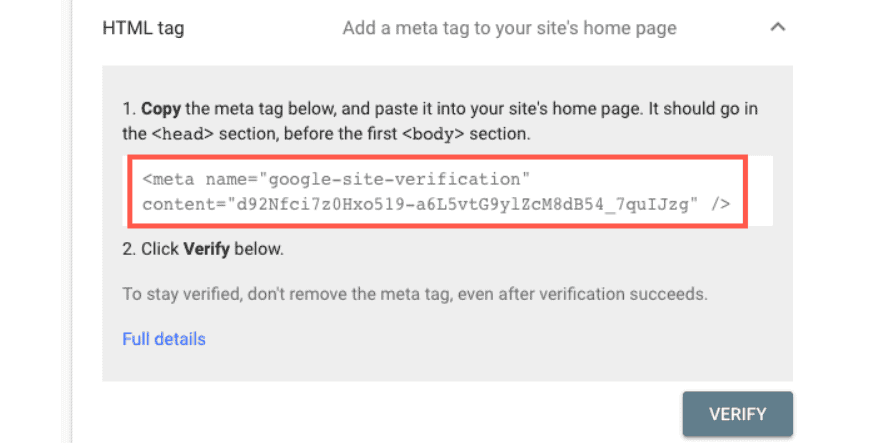Click the closing '/>' of the meta tag

point(721,204)
